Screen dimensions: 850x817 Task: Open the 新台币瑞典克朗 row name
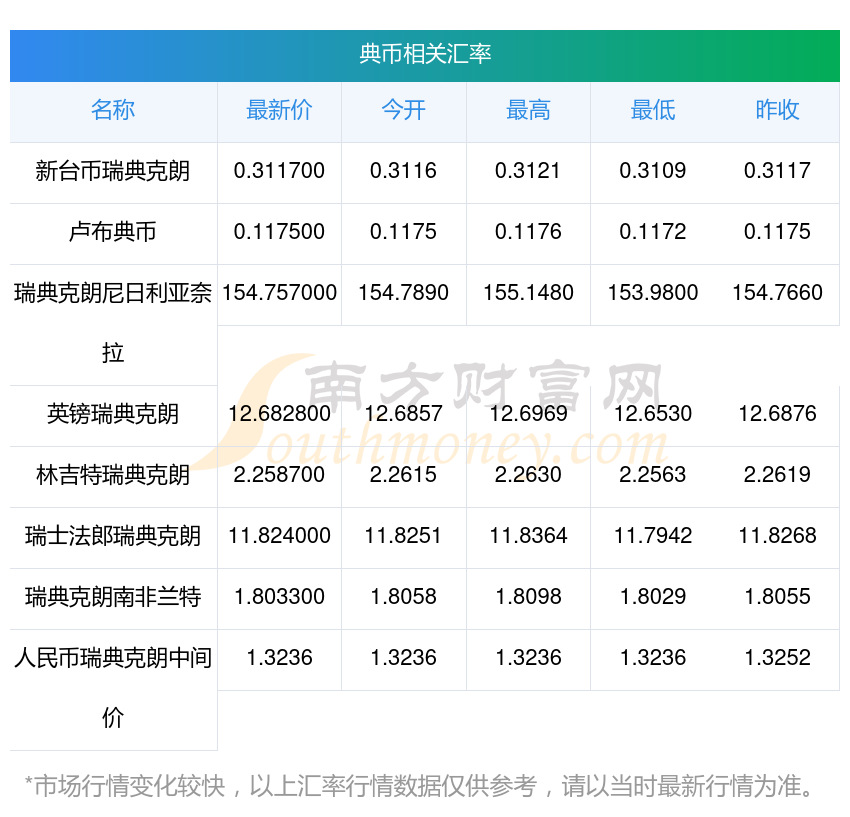(x=113, y=171)
